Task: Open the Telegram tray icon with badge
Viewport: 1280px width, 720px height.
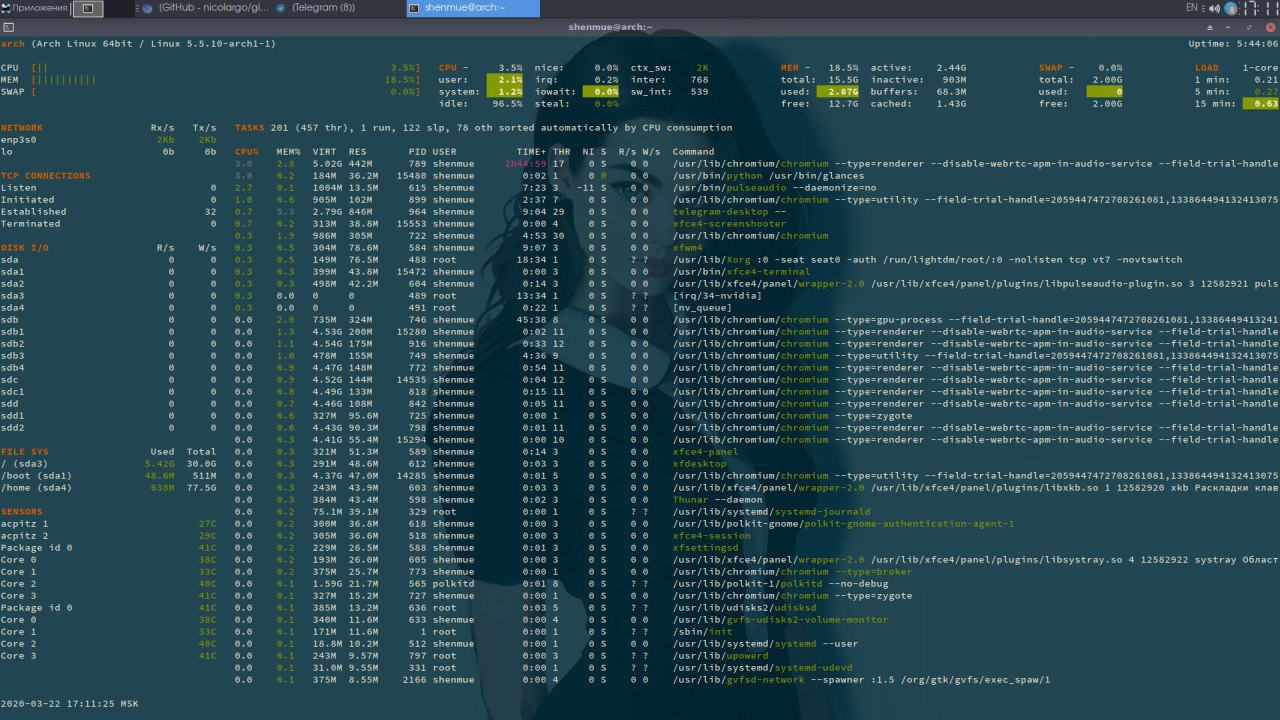Action: (x=1230, y=8)
